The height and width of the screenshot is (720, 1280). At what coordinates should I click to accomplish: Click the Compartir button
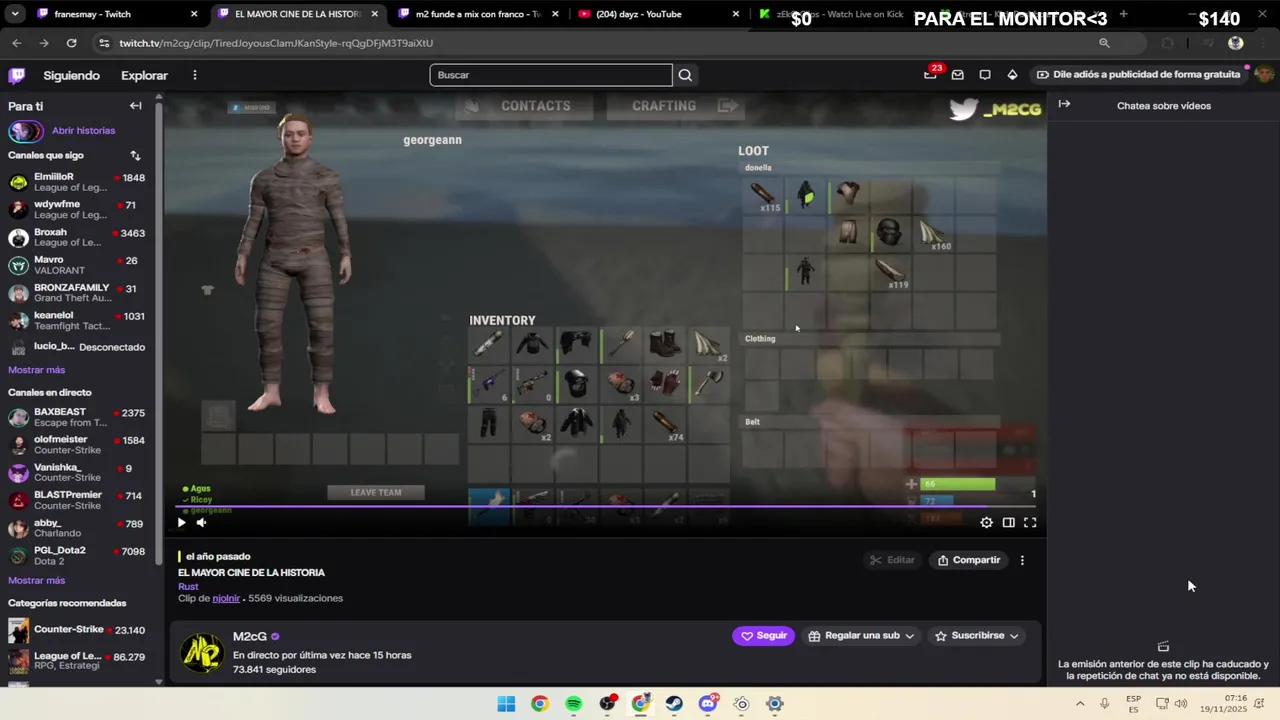coord(968,561)
